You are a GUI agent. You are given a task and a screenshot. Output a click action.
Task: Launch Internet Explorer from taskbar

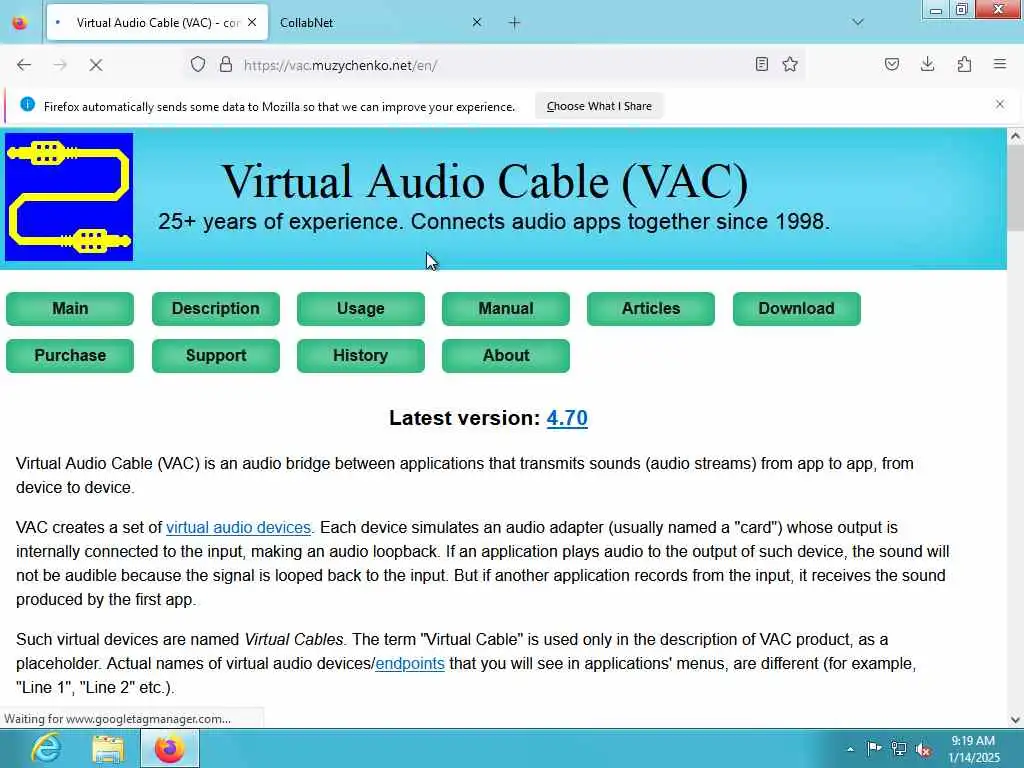pos(46,748)
